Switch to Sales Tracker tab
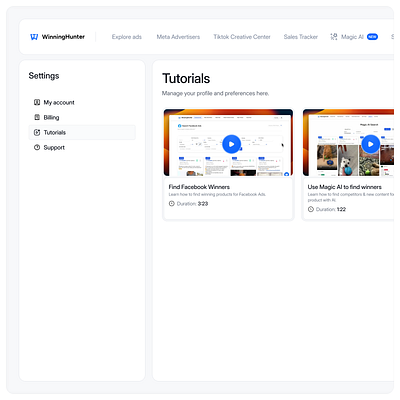 [301, 37]
